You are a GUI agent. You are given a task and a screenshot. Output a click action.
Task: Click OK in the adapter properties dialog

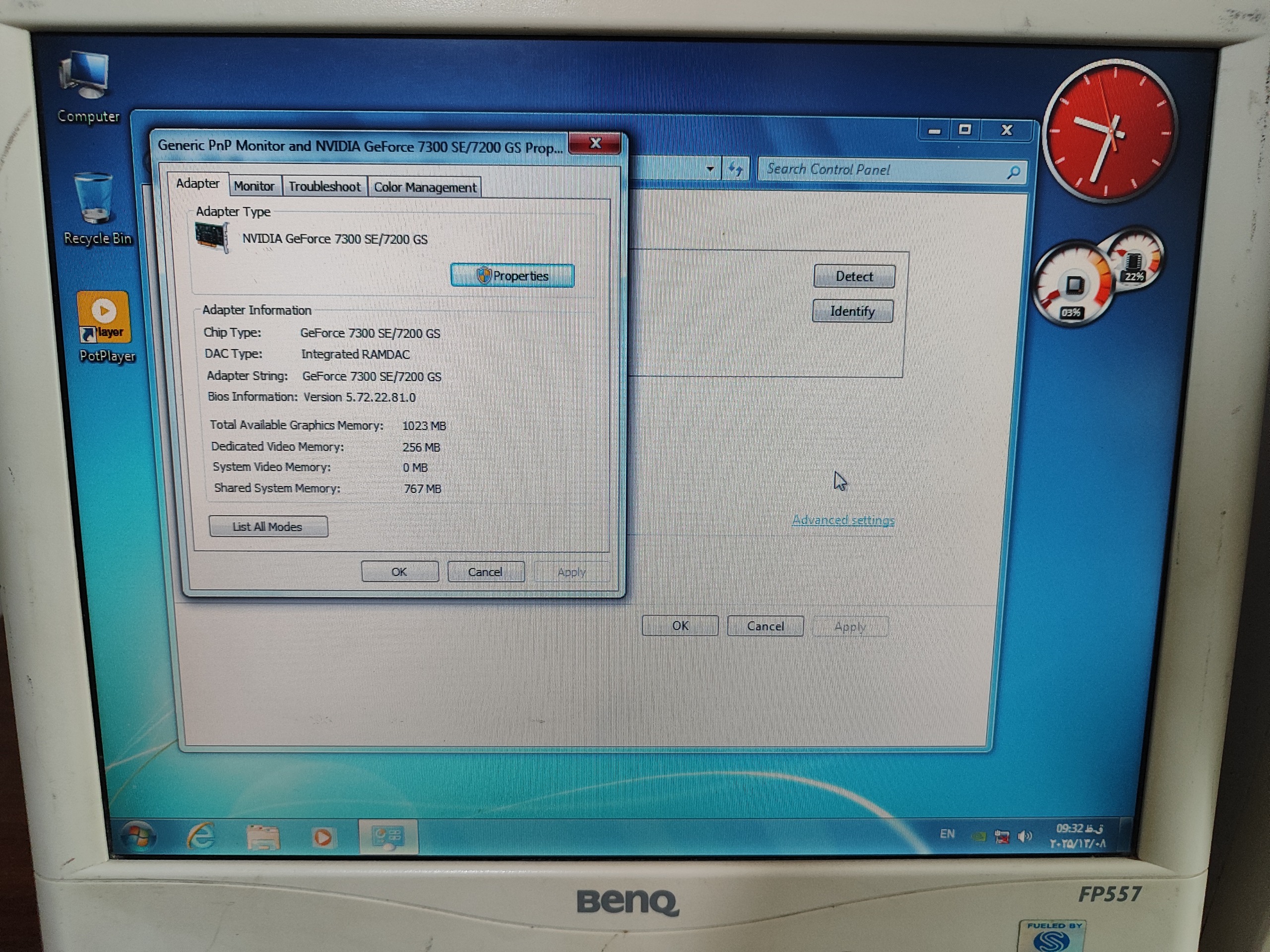click(399, 572)
